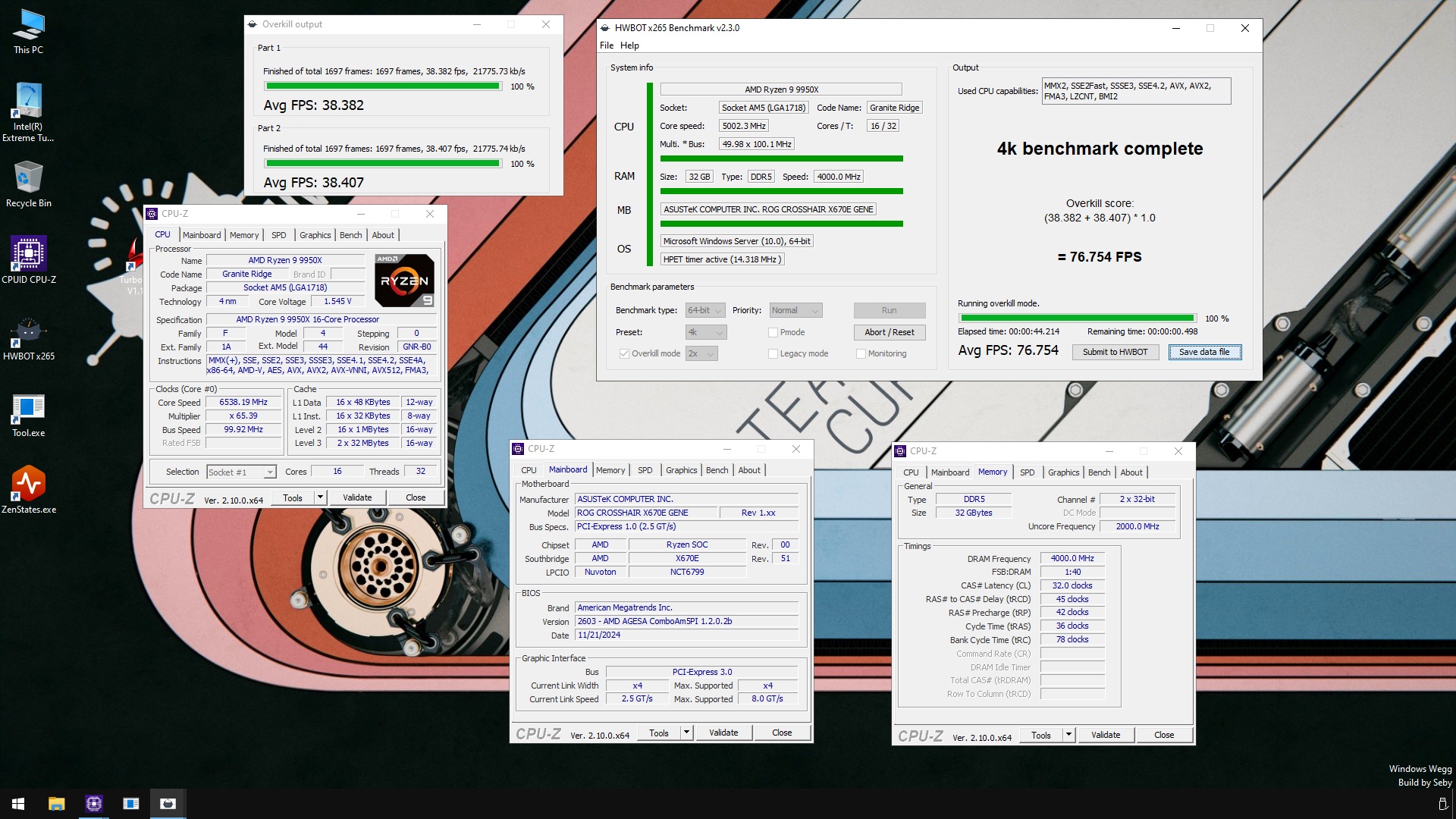Expand Tools arrow in CPU-Z Mainboard window
This screenshot has height=819, width=1456.
(686, 733)
